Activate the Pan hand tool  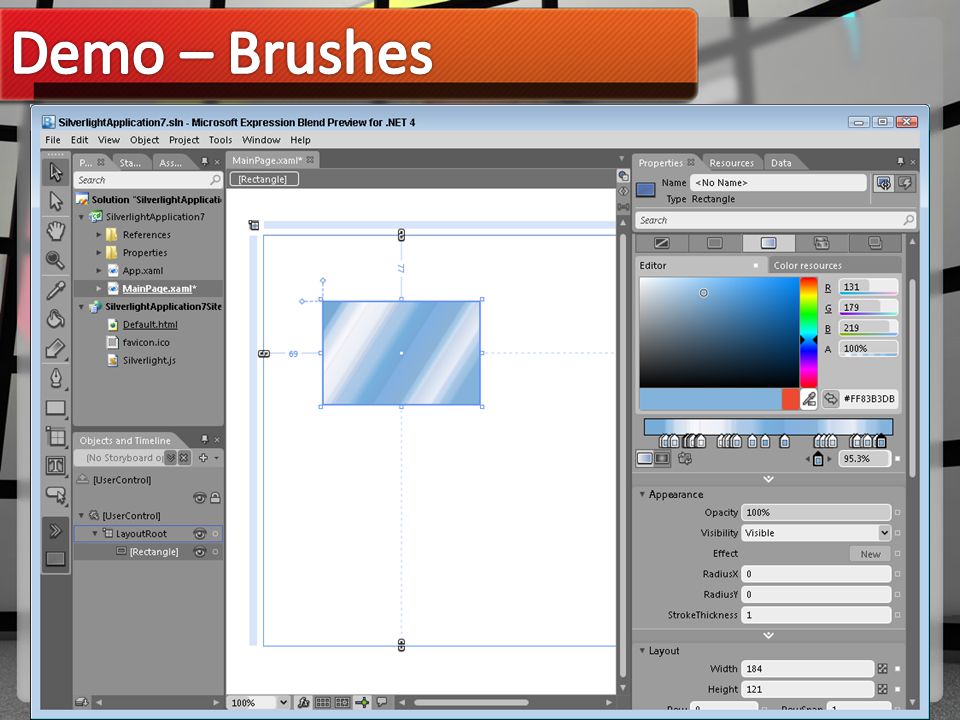pos(56,231)
